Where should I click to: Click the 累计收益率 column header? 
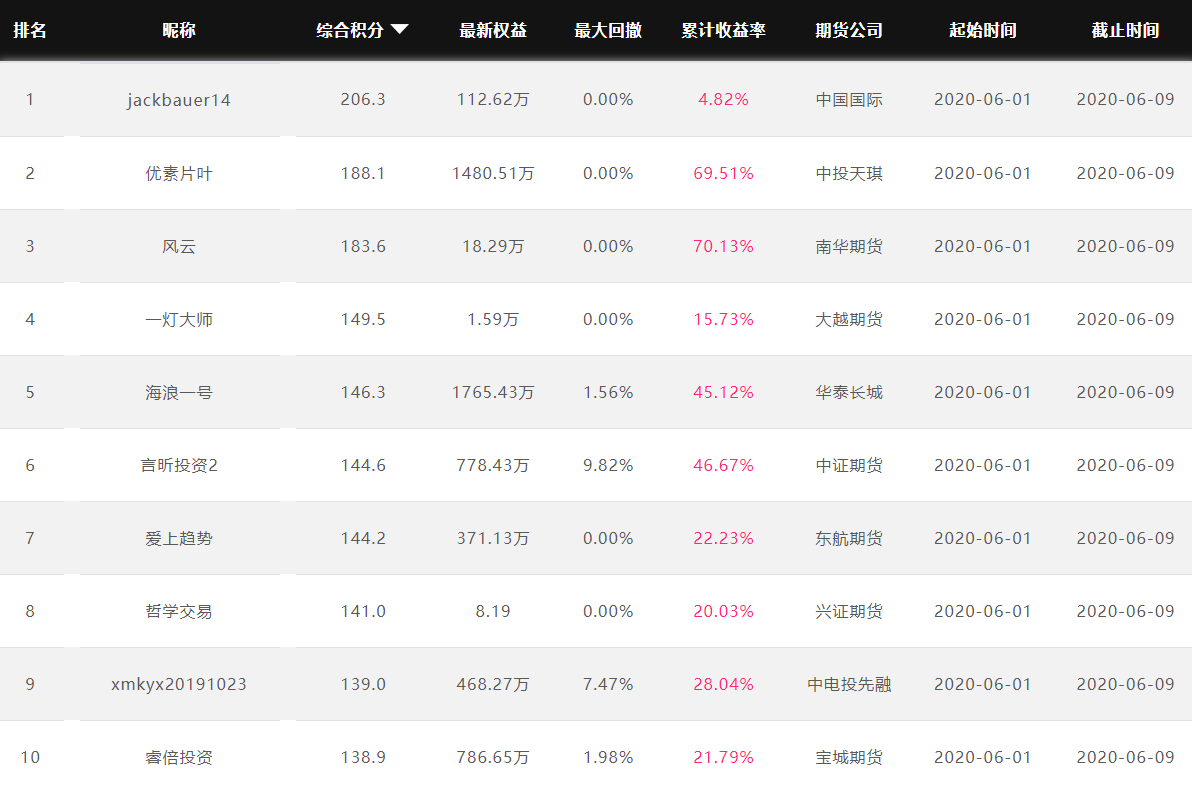coord(723,30)
